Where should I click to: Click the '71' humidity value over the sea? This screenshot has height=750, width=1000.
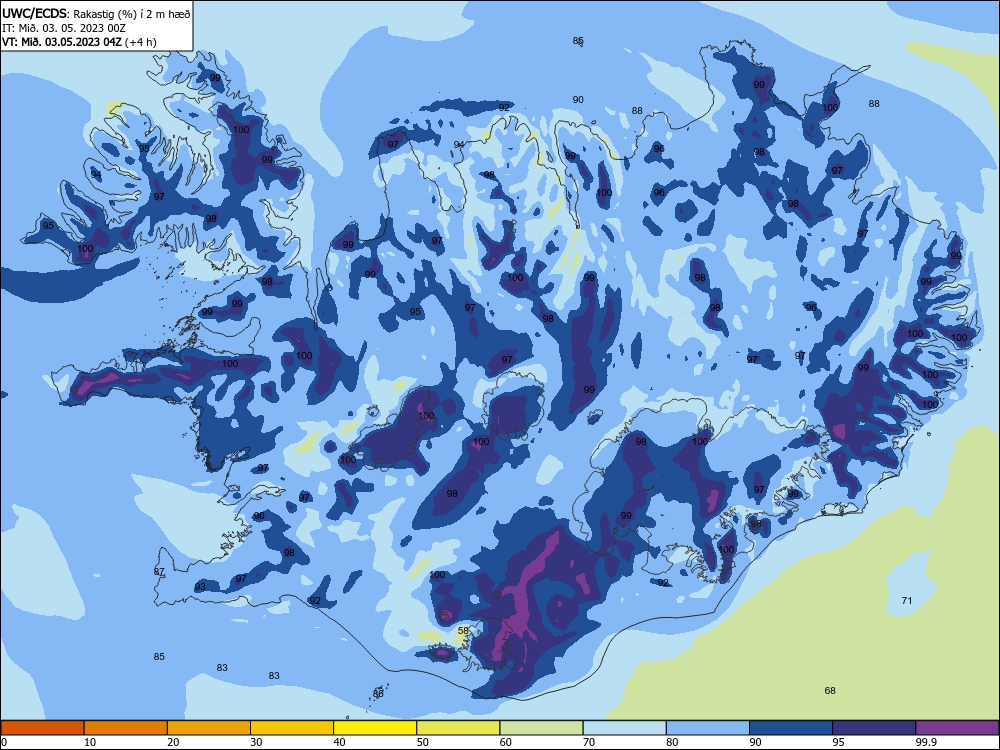click(906, 600)
